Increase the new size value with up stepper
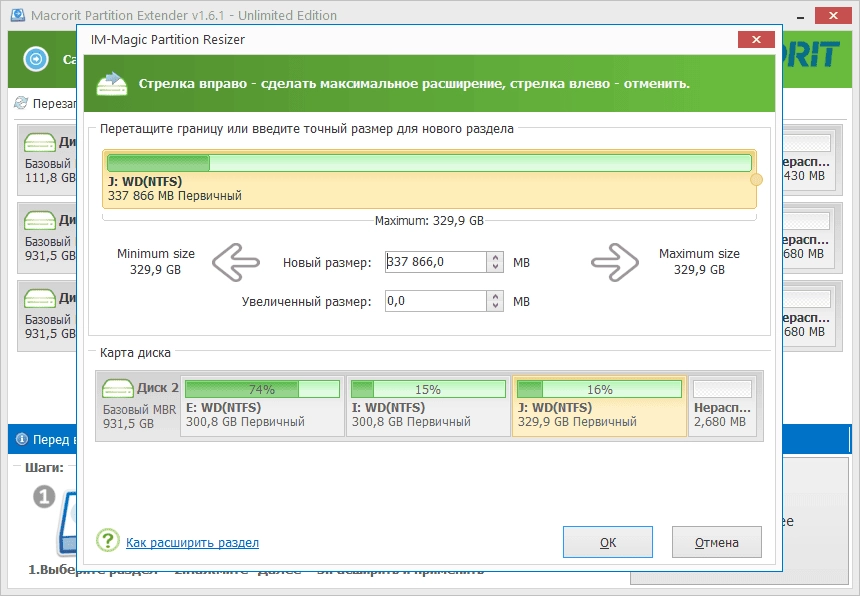 tap(495, 257)
